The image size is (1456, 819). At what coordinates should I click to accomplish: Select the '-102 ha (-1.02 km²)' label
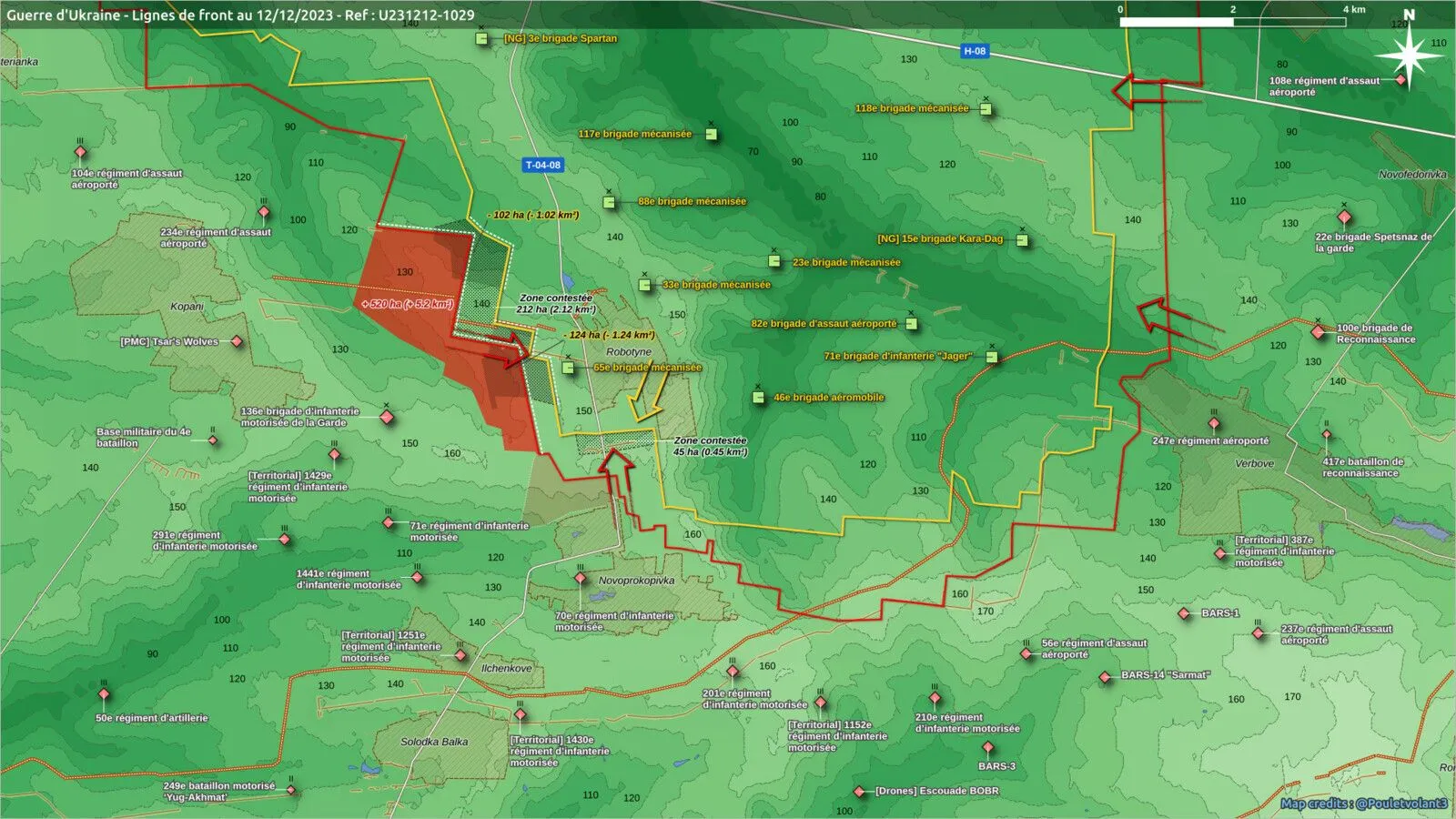click(533, 215)
